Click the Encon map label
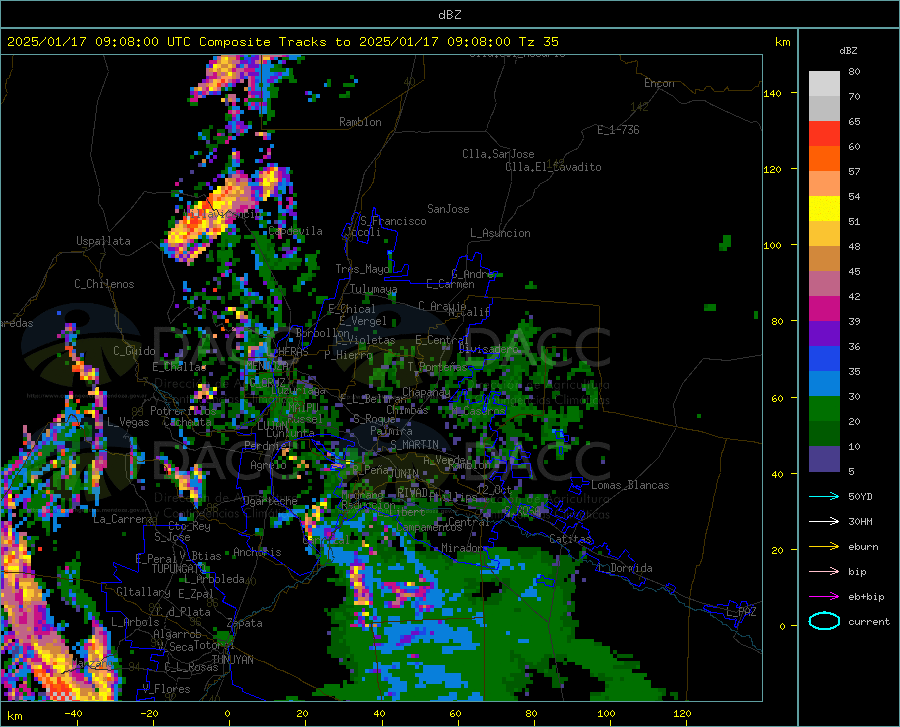This screenshot has width=900, height=727. pyautogui.click(x=659, y=83)
